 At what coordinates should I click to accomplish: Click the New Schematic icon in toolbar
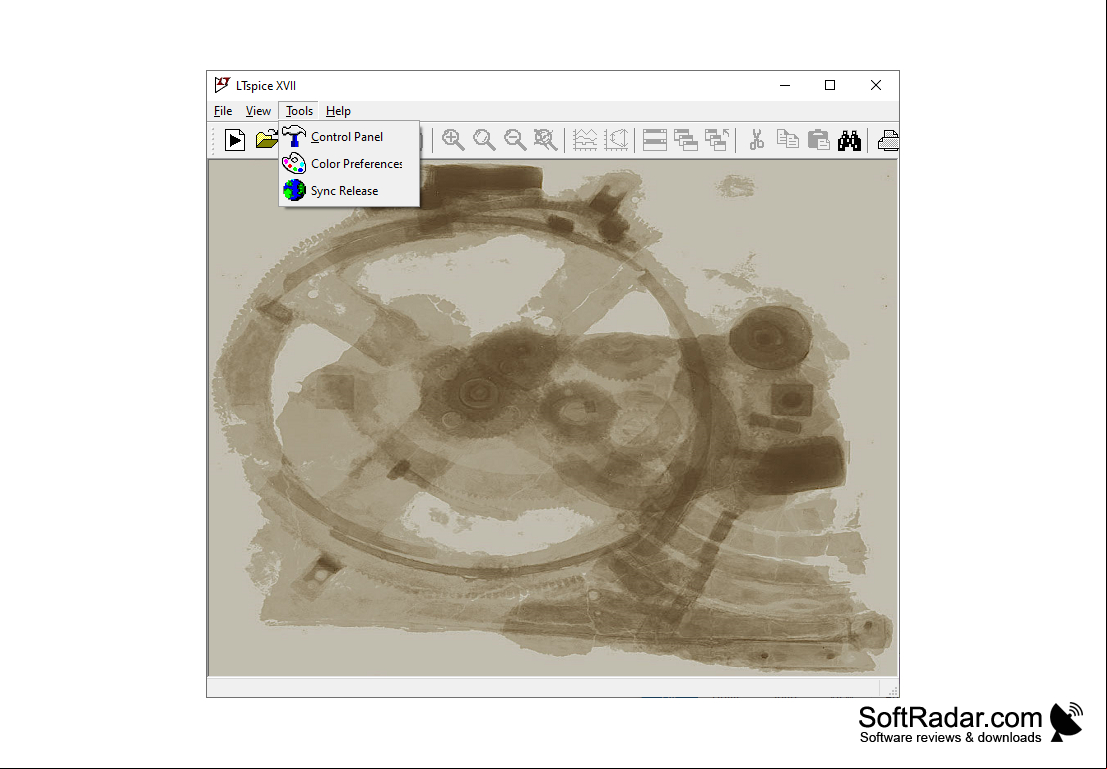pos(234,140)
